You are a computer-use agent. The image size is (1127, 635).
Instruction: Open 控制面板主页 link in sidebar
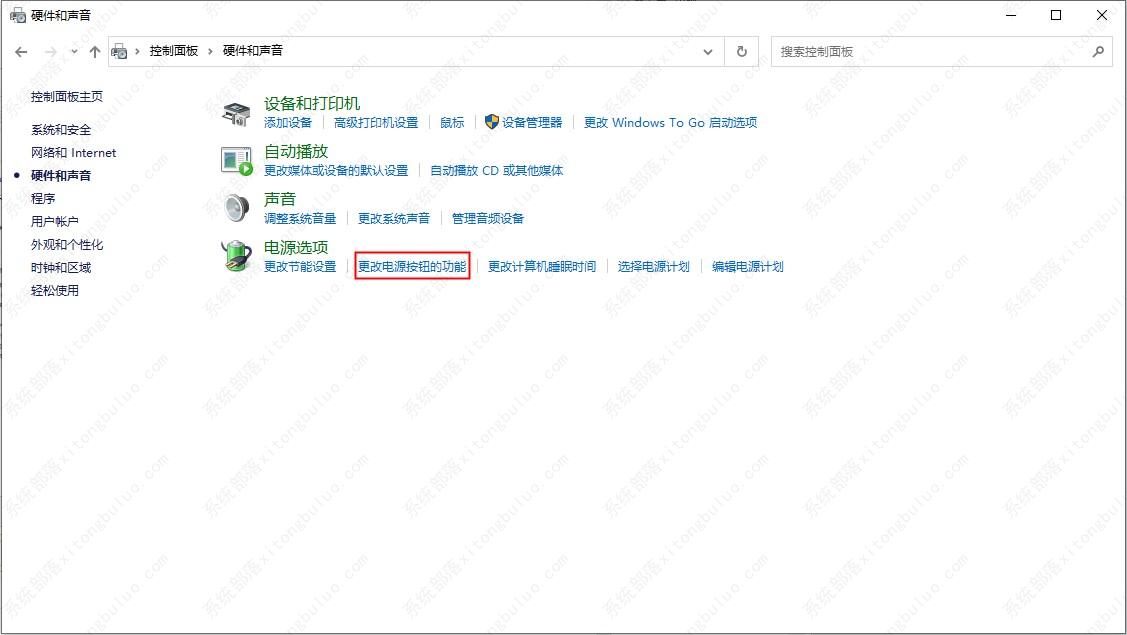coord(67,97)
